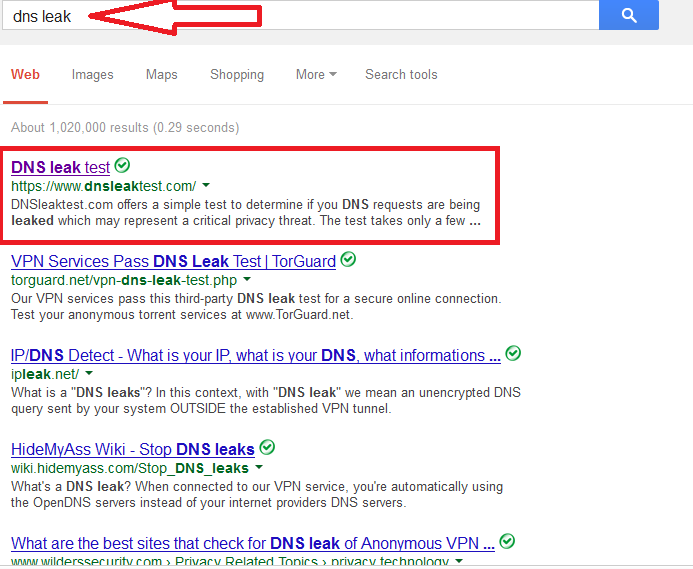Expand arrow beside wiki.hidemyass.com URL

(x=259, y=467)
